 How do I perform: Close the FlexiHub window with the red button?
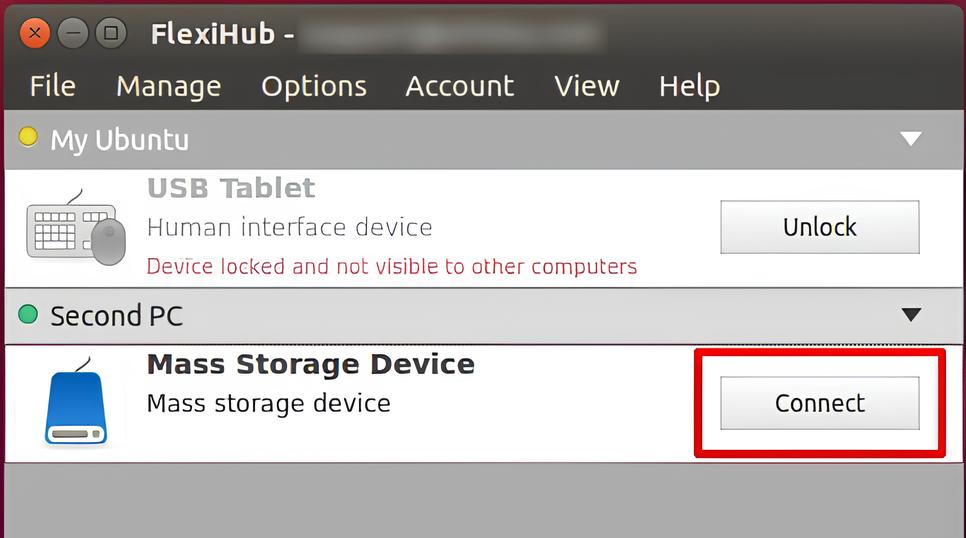[x=36, y=33]
